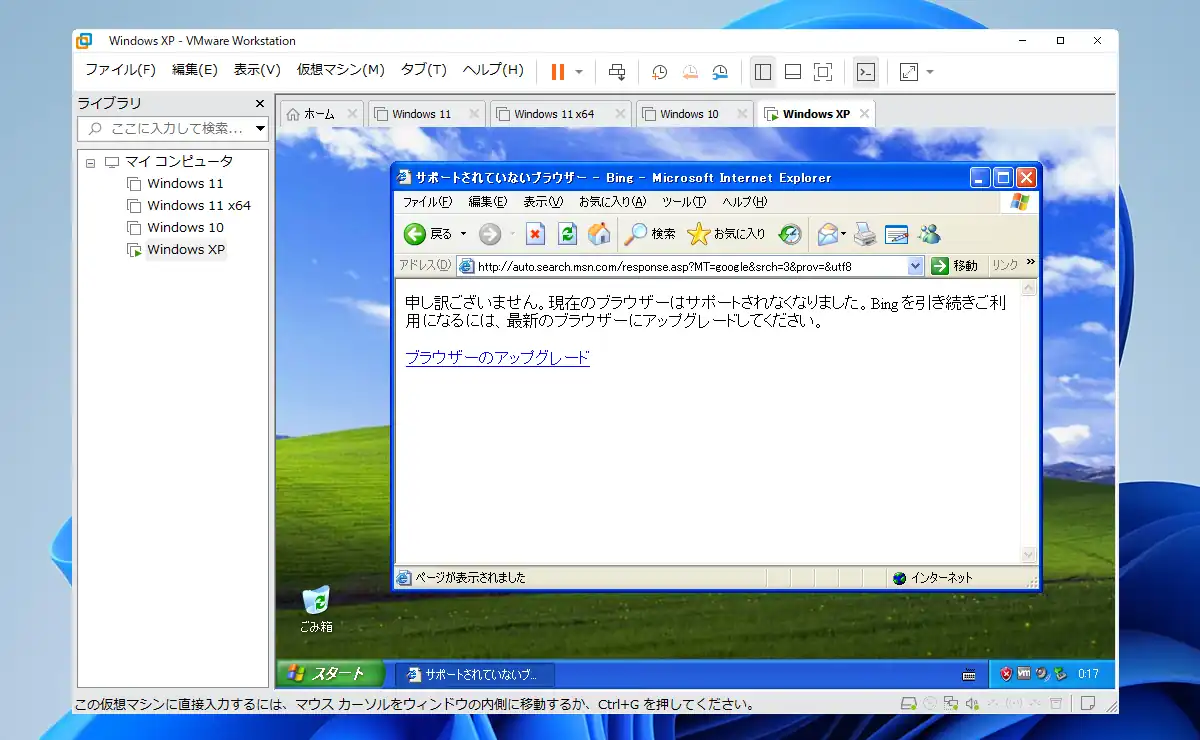The image size is (1200, 740).
Task: Enter full screen mode via toolbar icon
Action: point(823,72)
